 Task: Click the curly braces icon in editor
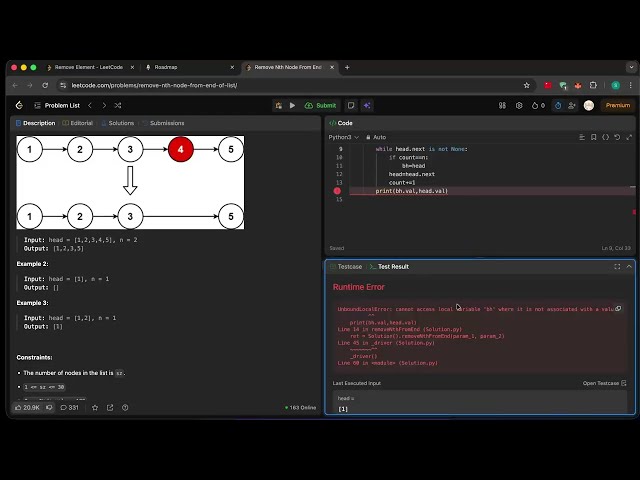(606, 137)
